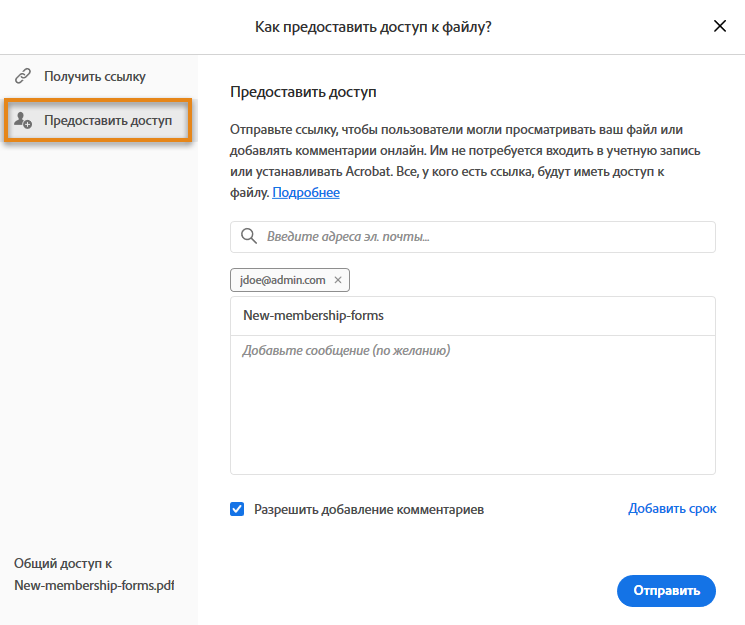This screenshot has height=625, width=745.
Task: Close the file sharing dialog
Action: tap(719, 27)
